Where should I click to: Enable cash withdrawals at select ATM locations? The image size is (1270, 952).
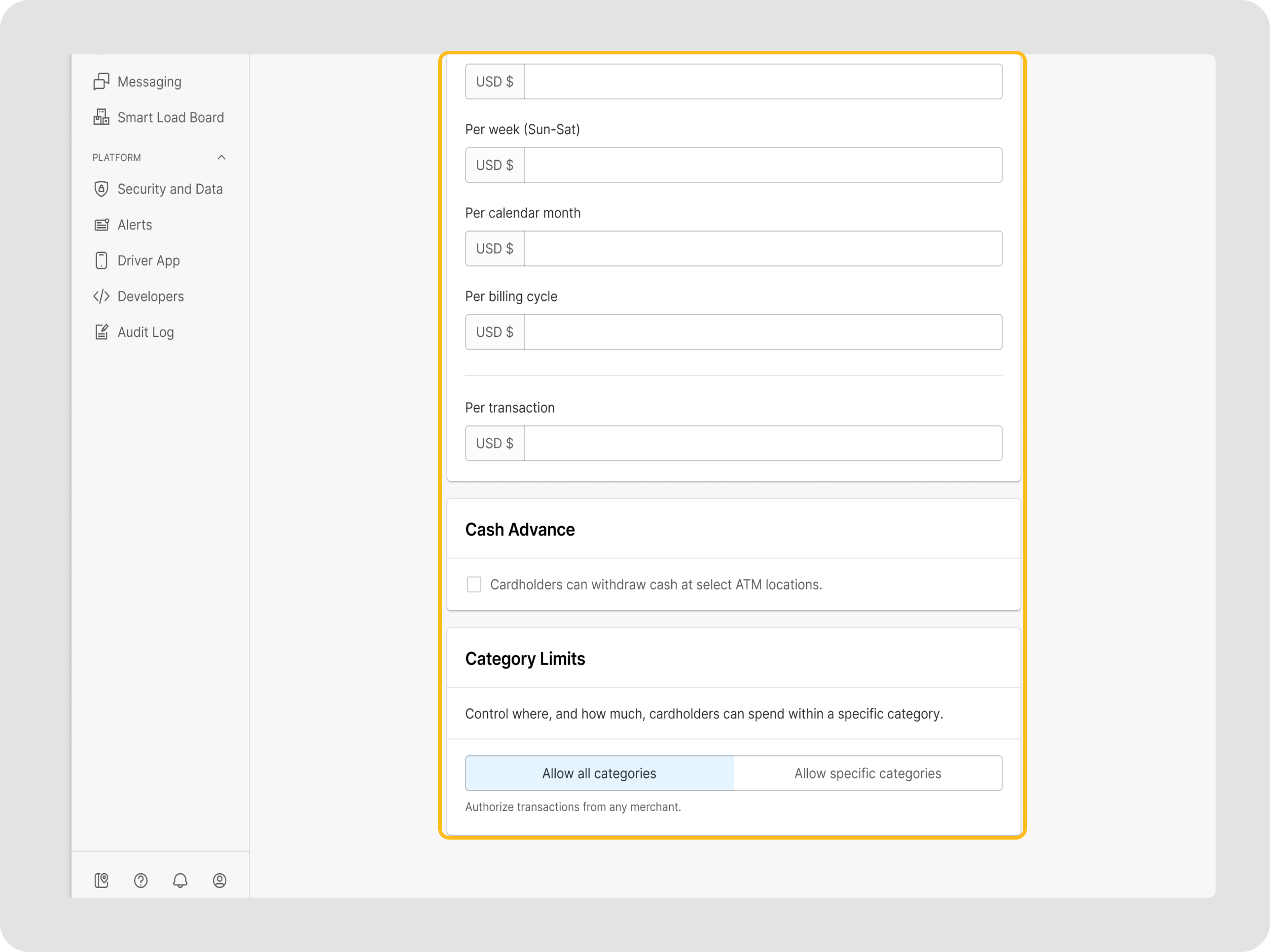point(474,584)
